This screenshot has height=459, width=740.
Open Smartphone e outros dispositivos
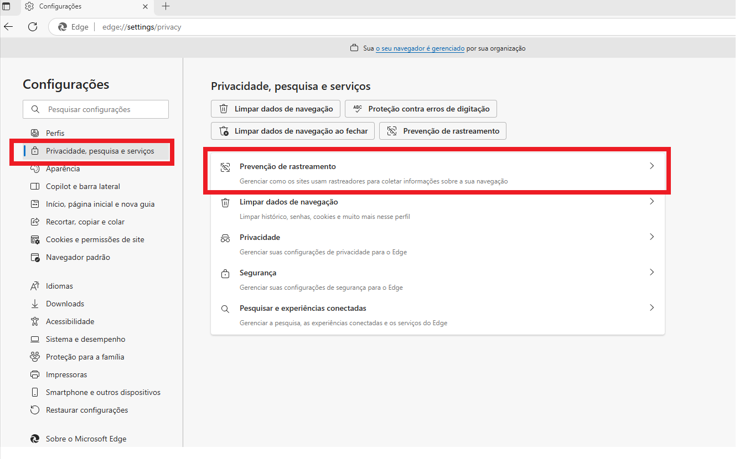103,392
